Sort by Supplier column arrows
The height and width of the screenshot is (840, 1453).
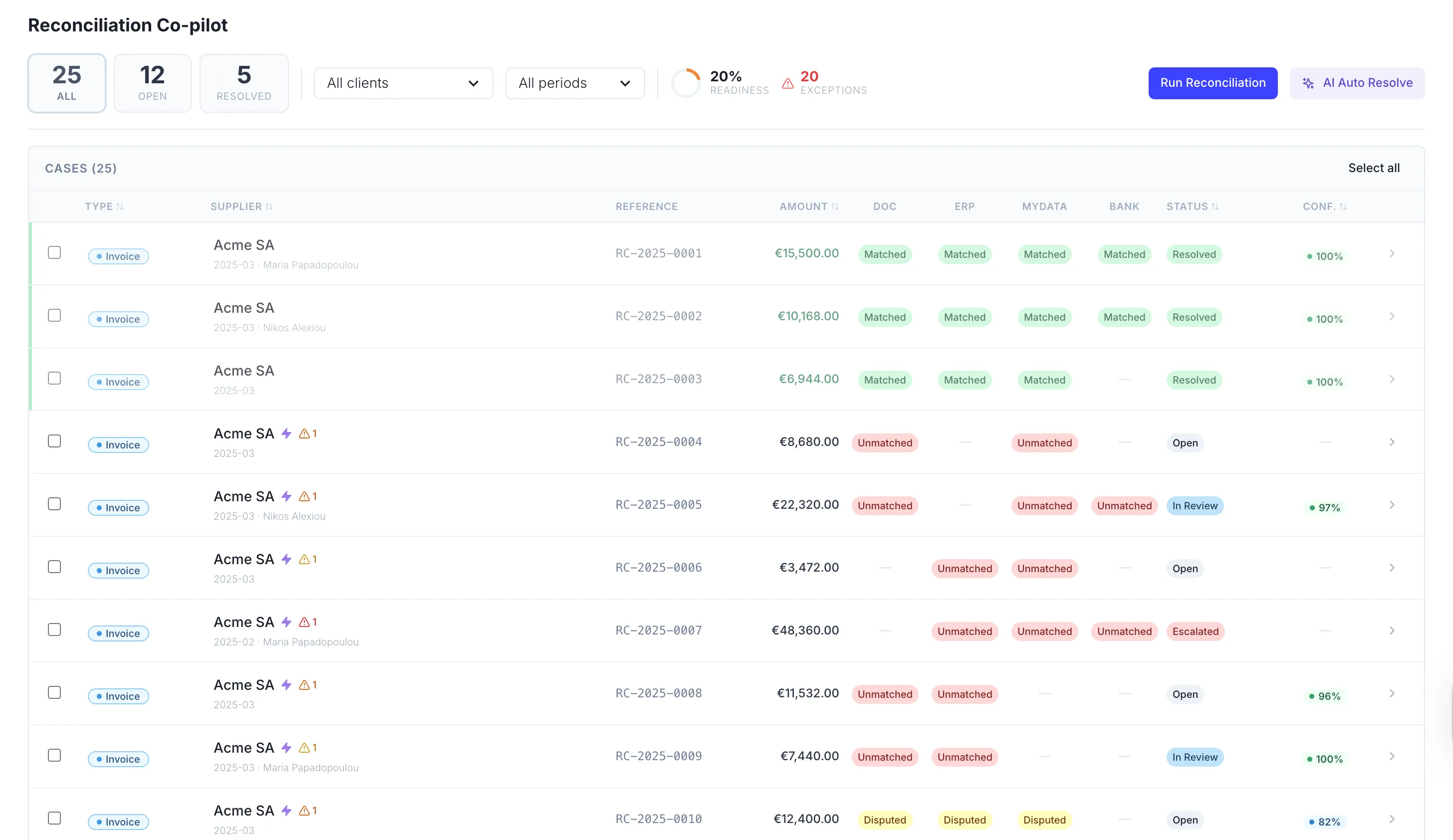(x=269, y=207)
